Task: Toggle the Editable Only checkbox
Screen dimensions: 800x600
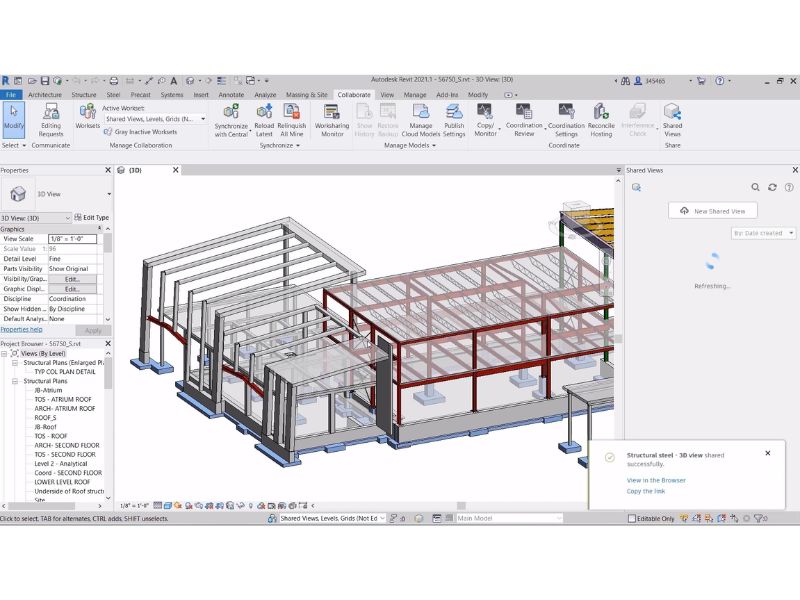Action: (632, 519)
